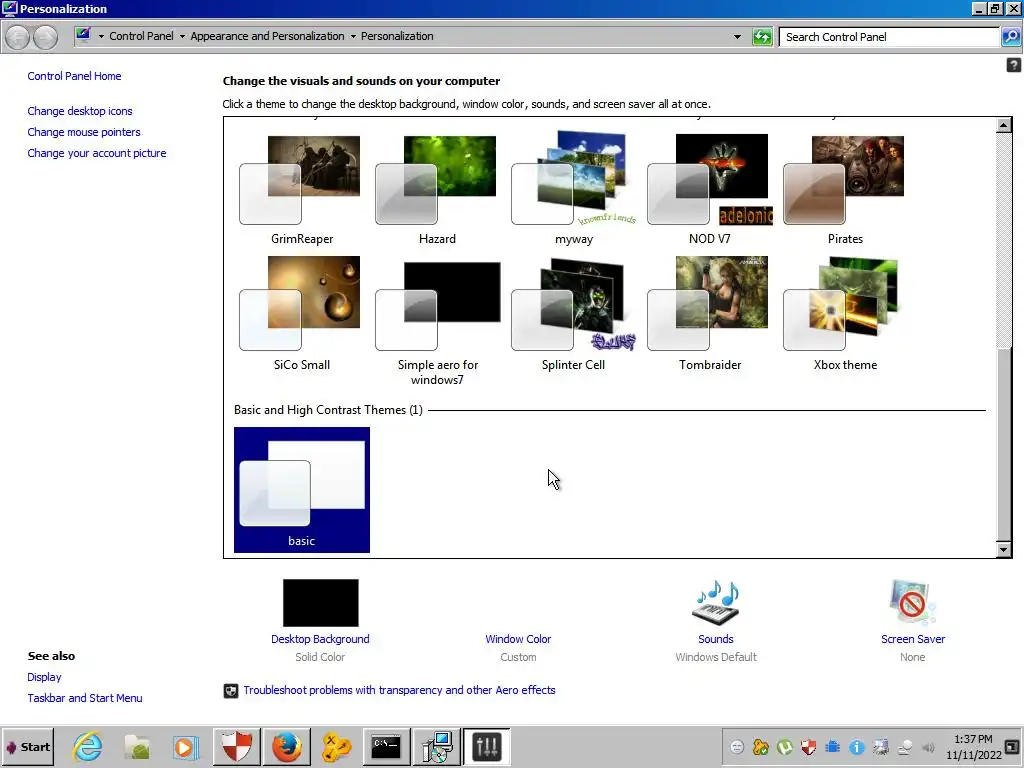Click the Basic and High Contrast Themes heading

point(328,410)
